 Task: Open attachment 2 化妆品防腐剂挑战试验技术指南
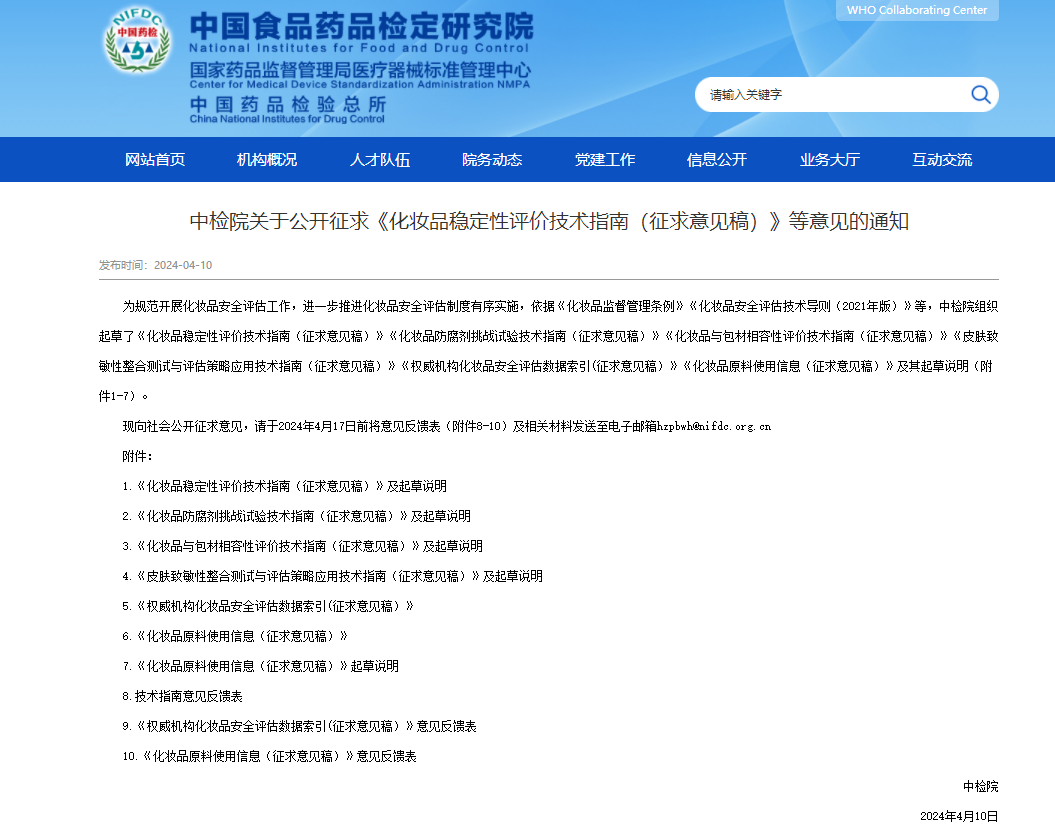[296, 516]
